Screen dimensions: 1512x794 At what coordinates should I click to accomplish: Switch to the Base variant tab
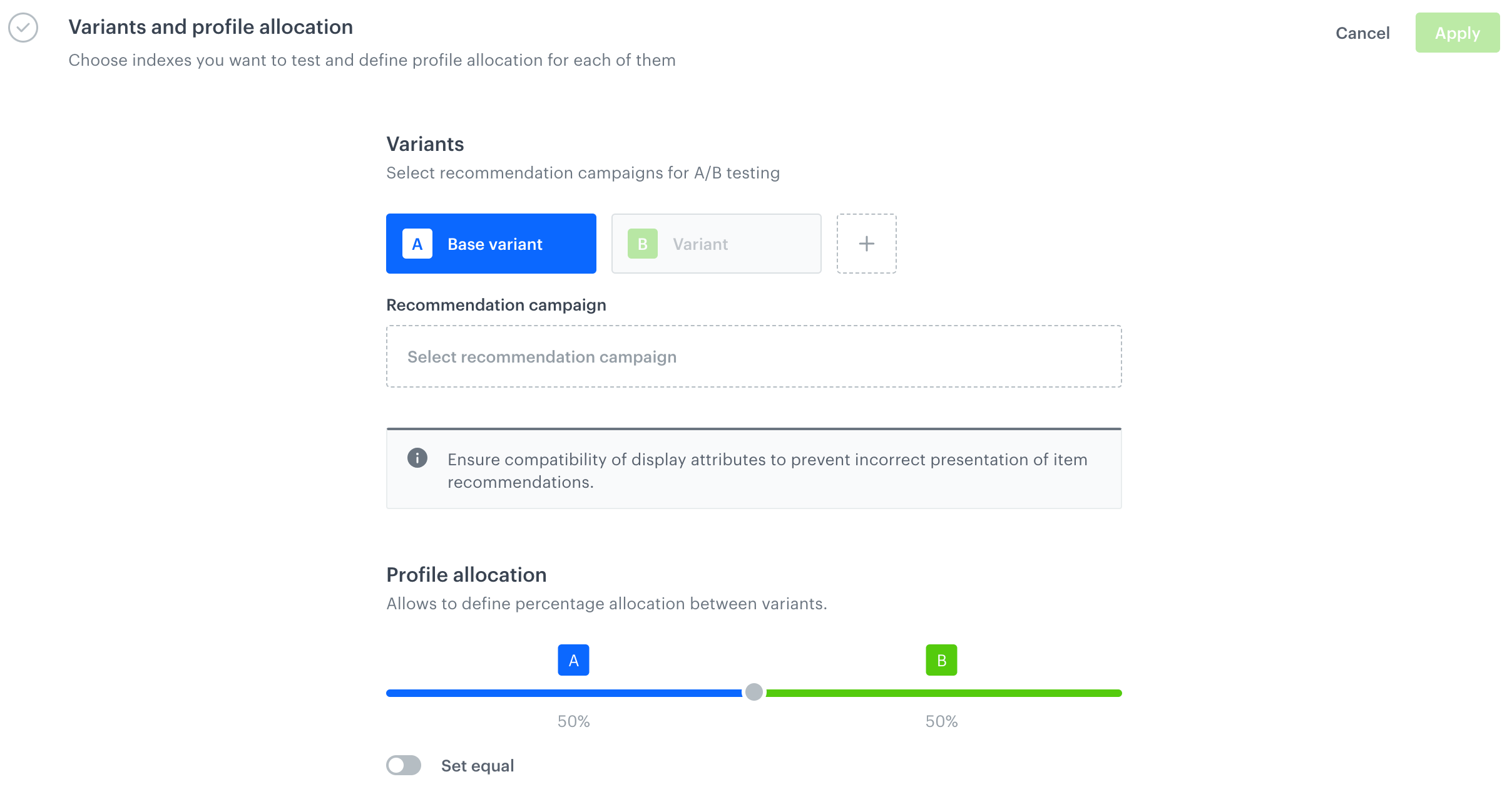pyautogui.click(x=491, y=244)
